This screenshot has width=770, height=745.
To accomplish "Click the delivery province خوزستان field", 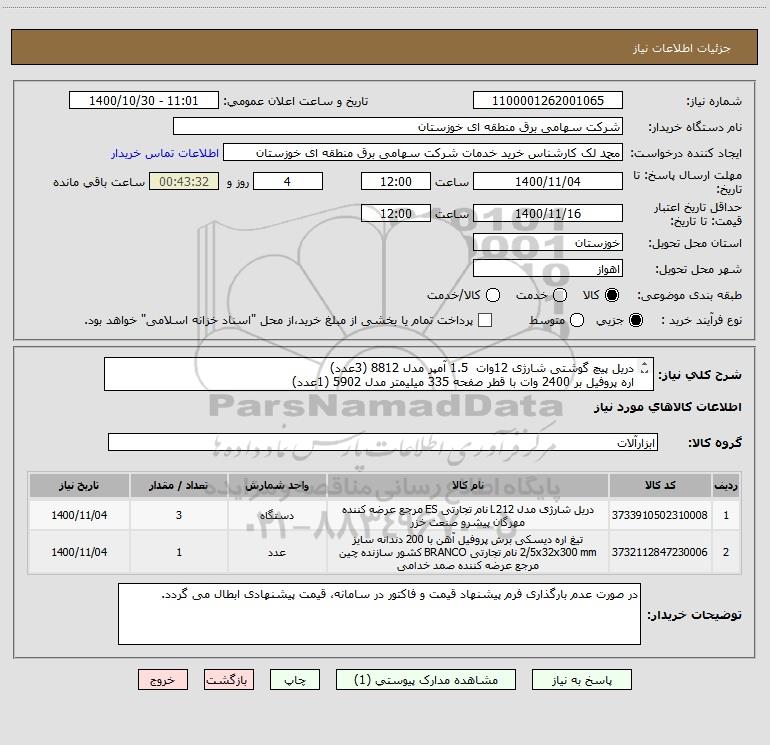I will (x=548, y=243).
